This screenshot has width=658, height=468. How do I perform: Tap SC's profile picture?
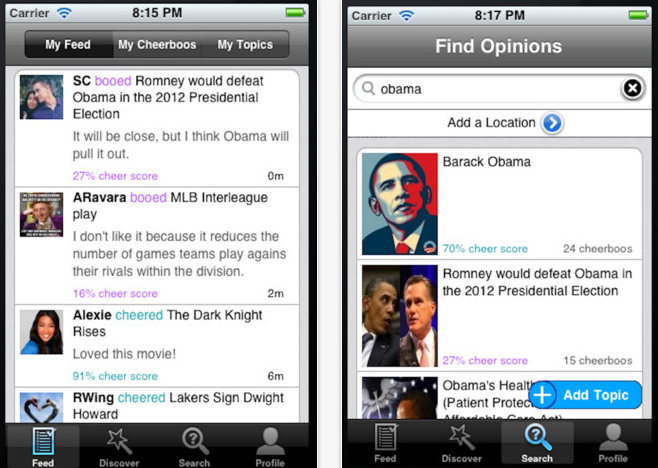pyautogui.click(x=42, y=97)
